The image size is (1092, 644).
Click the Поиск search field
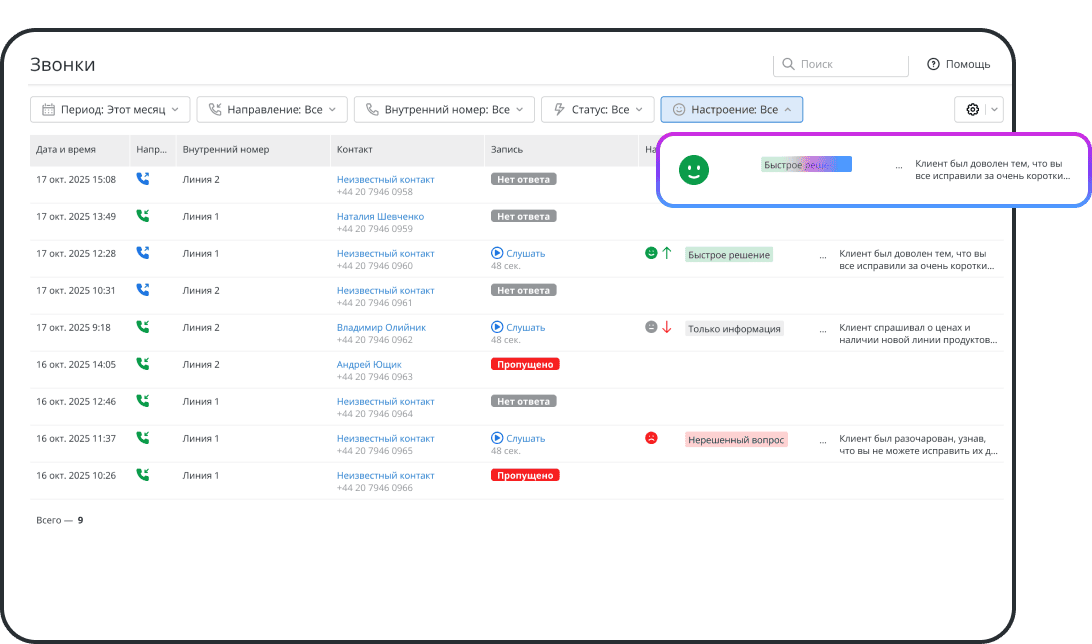pos(848,64)
